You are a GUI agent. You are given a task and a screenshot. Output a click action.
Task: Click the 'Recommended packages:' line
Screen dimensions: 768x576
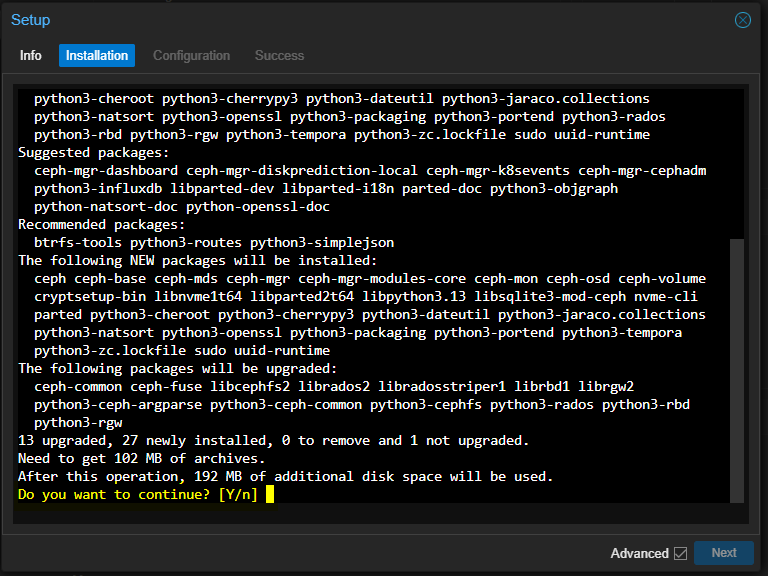pos(102,224)
